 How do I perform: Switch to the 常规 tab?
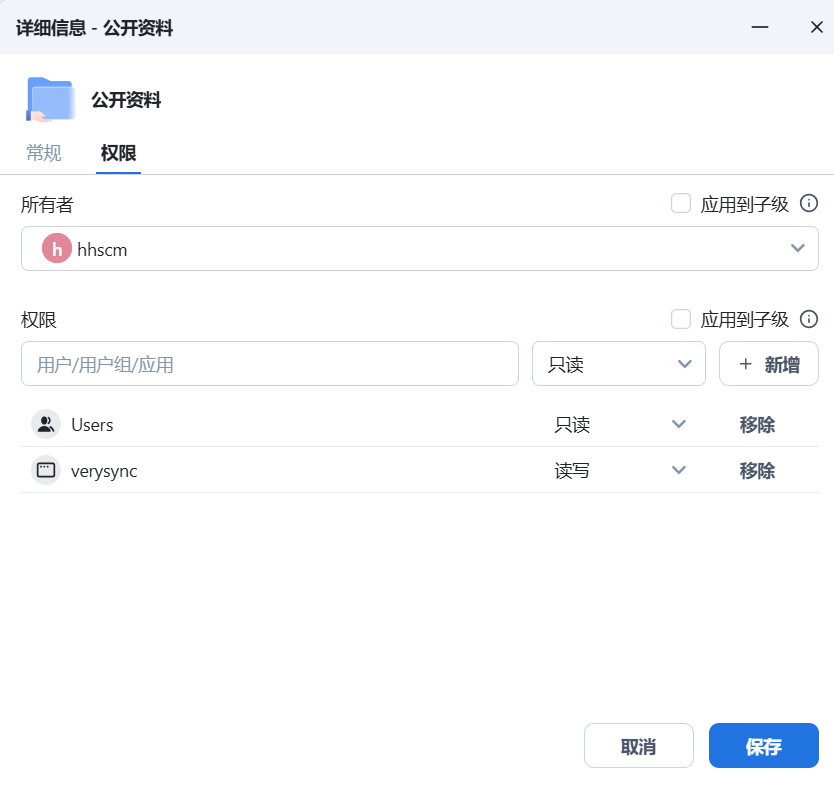point(44,153)
